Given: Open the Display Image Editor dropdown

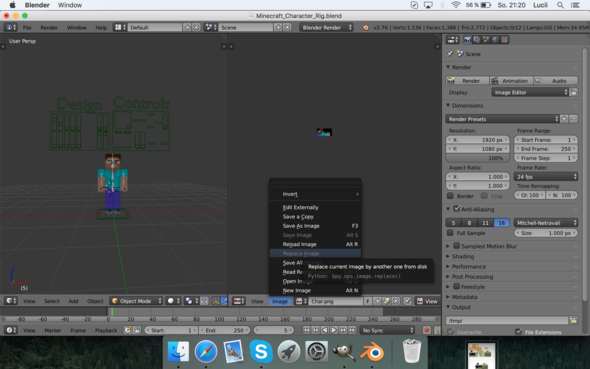Looking at the screenshot, I should pos(530,92).
